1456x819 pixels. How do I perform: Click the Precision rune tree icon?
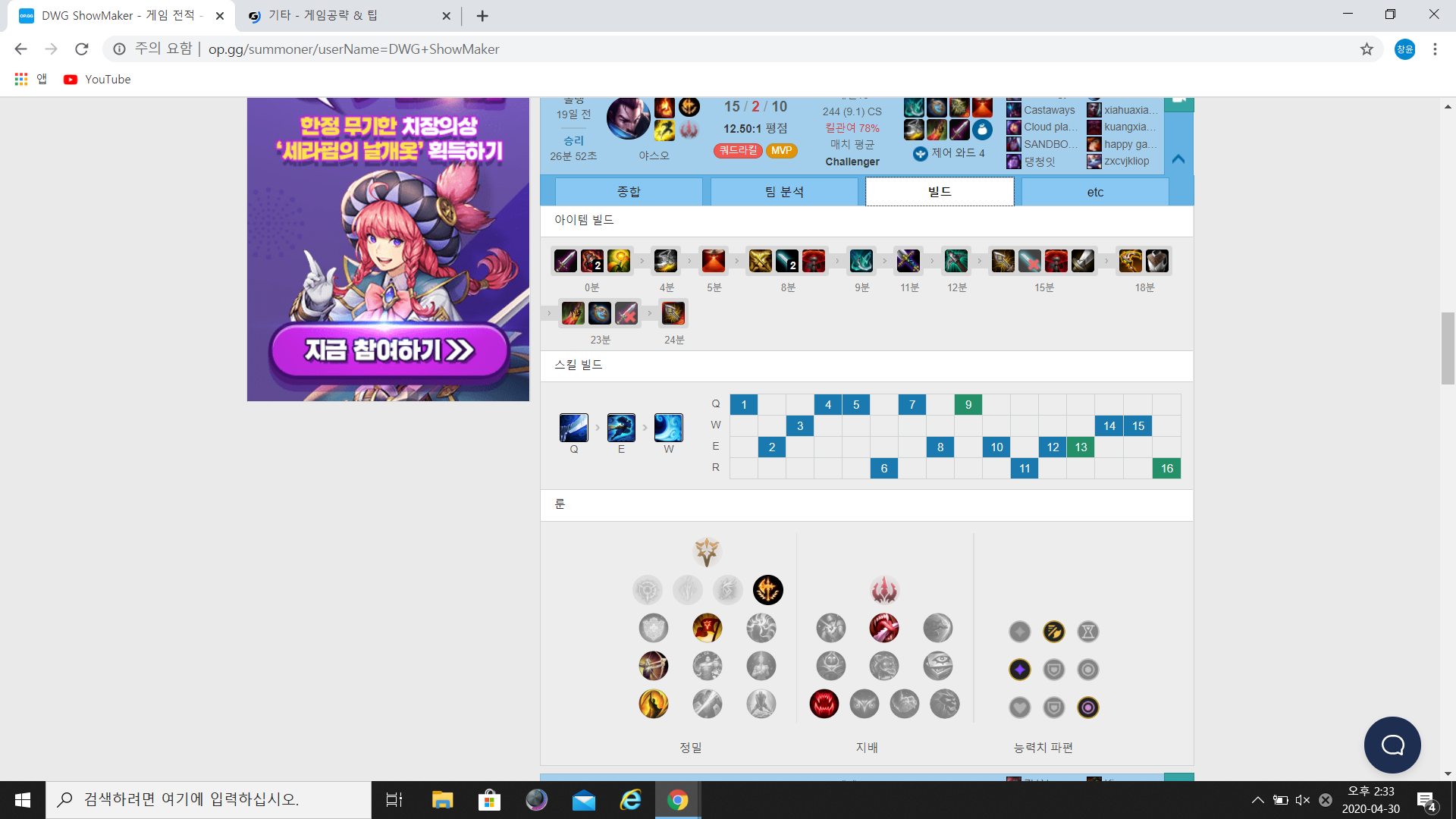point(707,552)
